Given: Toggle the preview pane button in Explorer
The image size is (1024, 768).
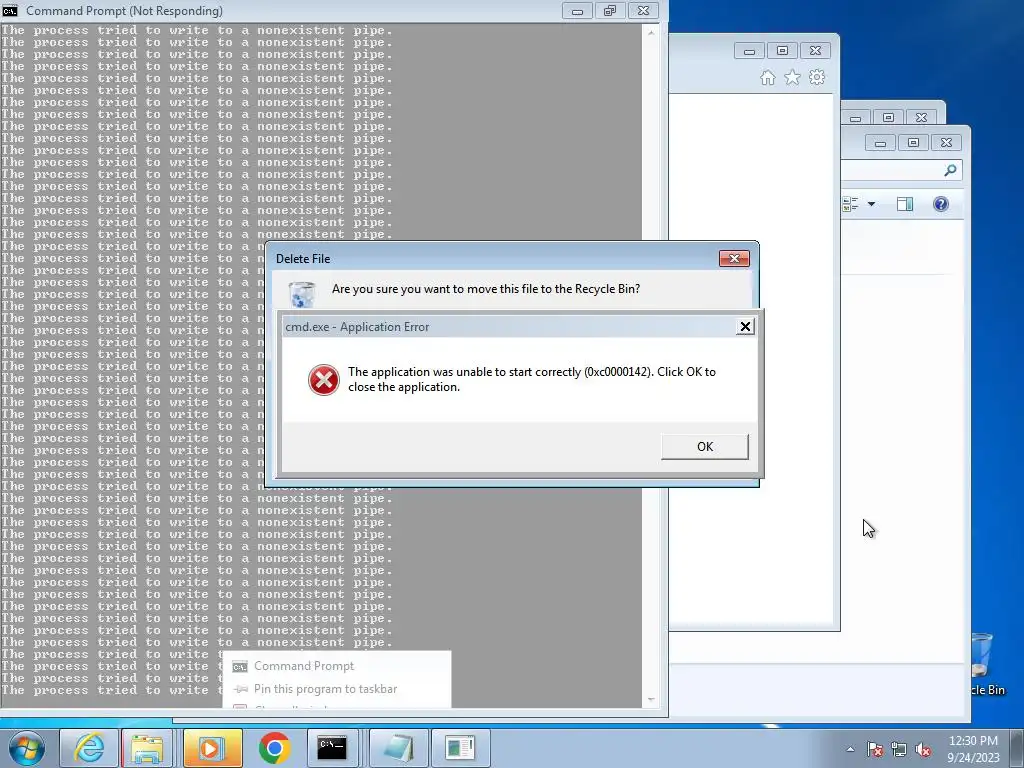Looking at the screenshot, I should [x=904, y=204].
